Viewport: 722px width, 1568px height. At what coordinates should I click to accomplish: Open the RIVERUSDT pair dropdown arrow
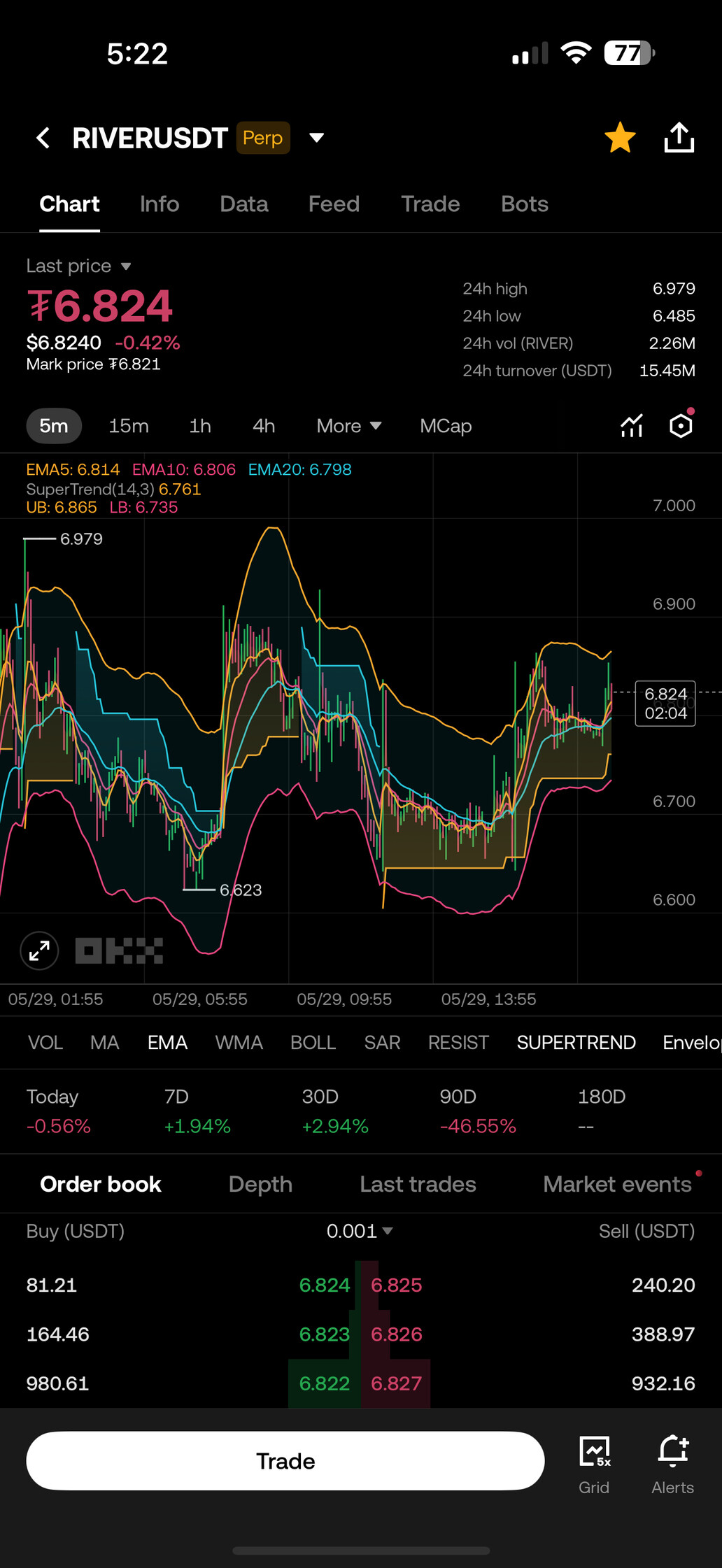pos(316,138)
